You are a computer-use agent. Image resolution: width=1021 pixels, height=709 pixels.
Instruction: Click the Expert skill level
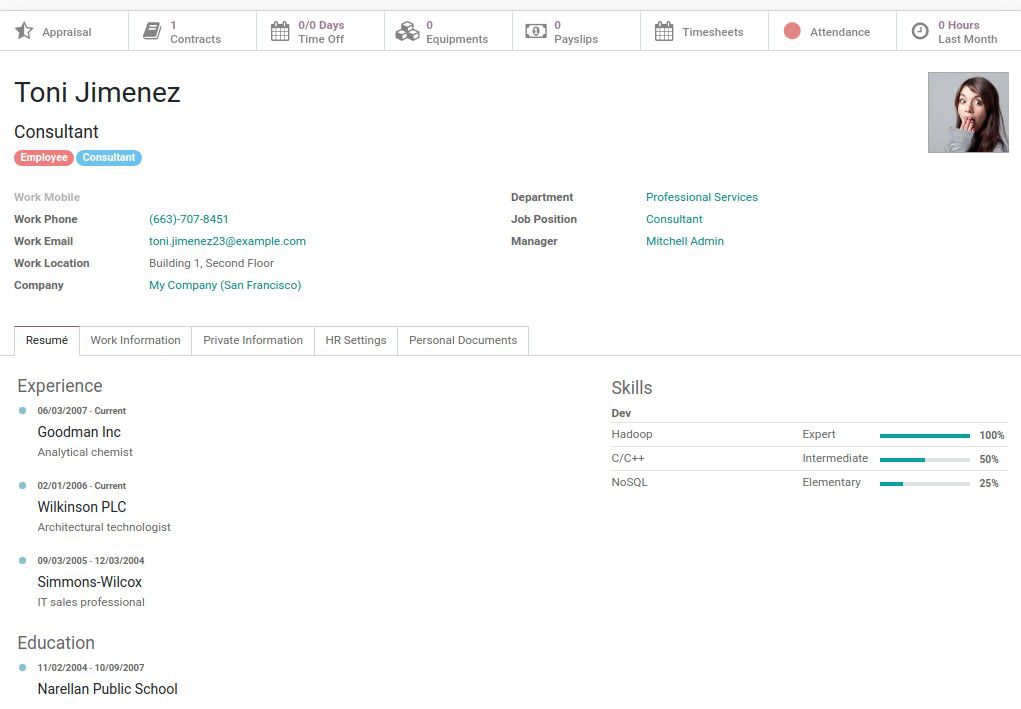coord(818,434)
